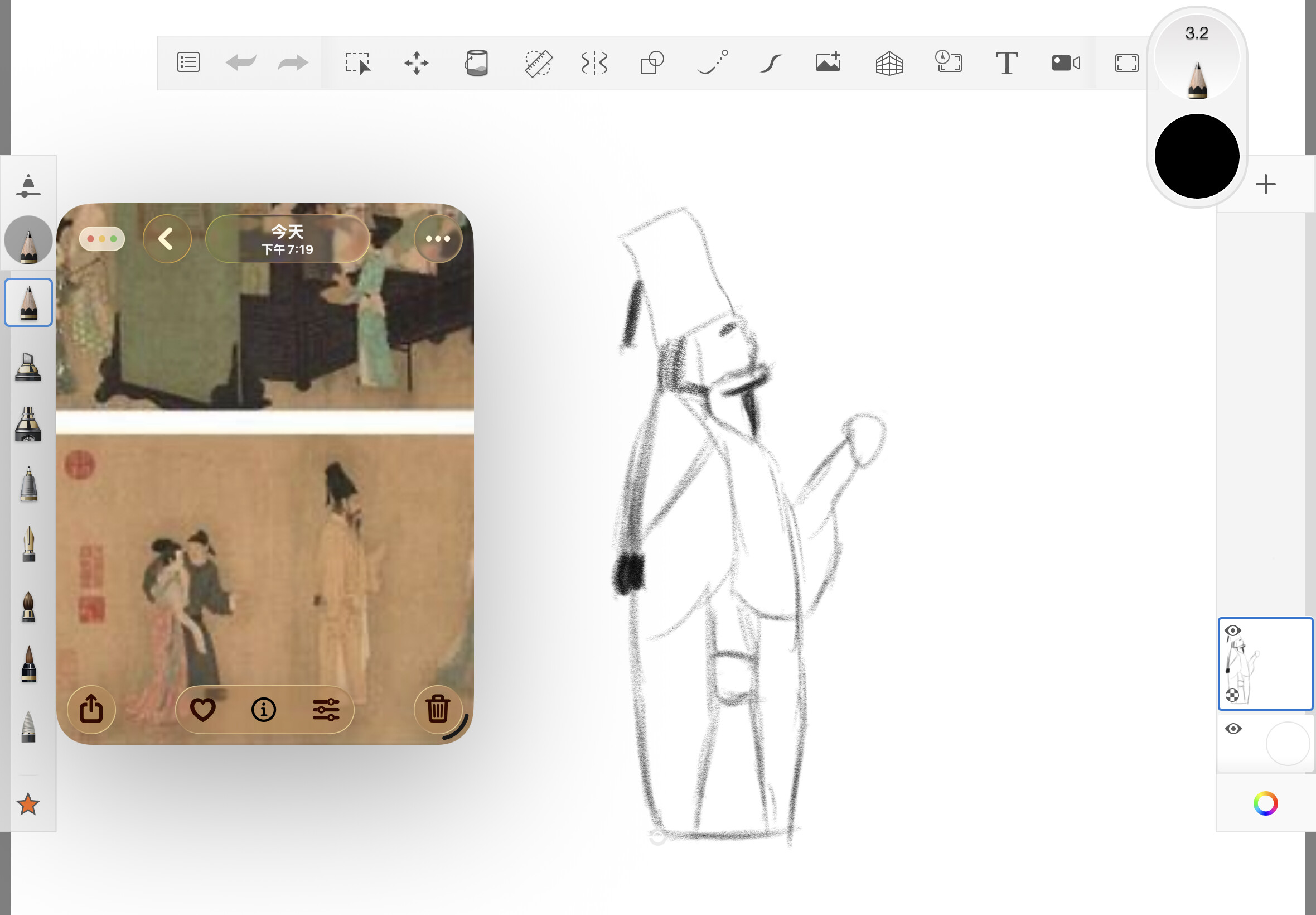Click the trash button on photo viewer
This screenshot has height=915, width=1316.
click(437, 709)
